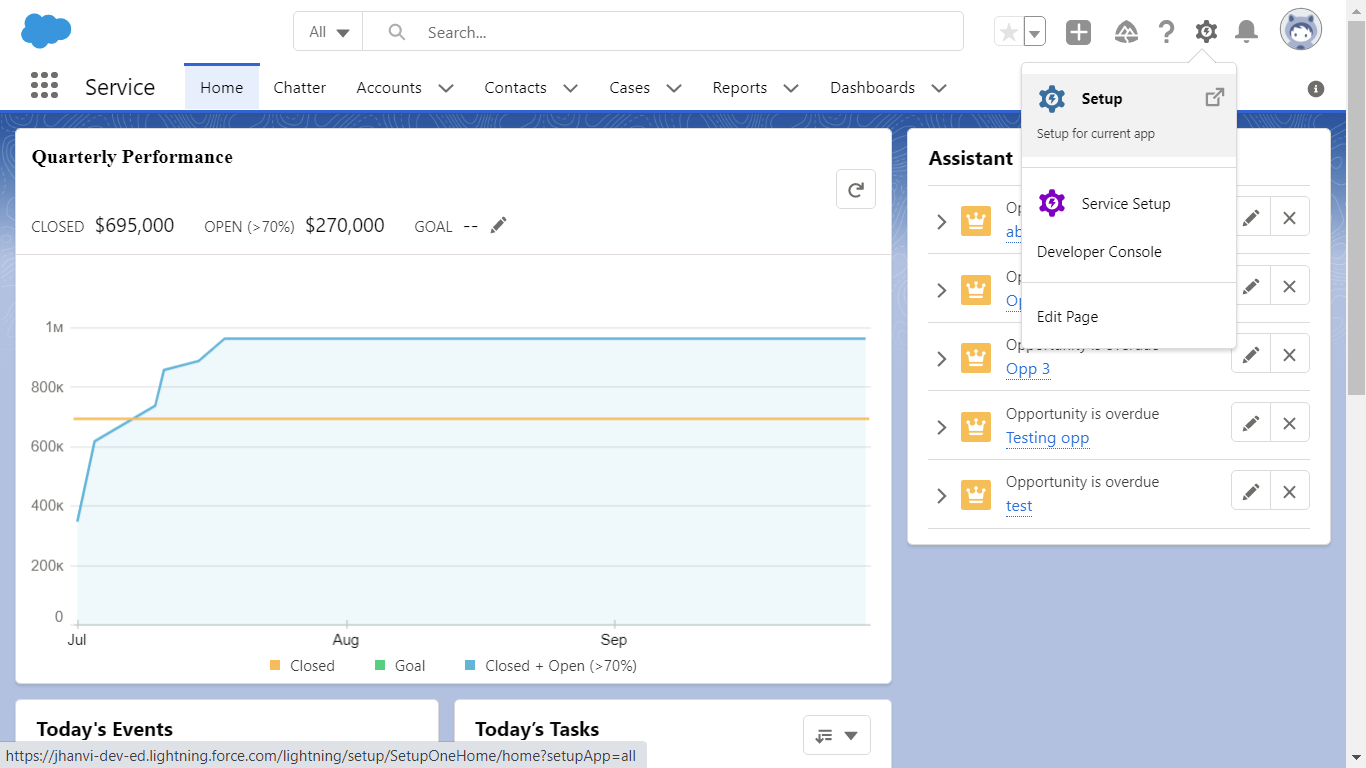This screenshot has width=1366, height=768.
Task: Click the info icon at navigation bar end
Action: coord(1316,89)
